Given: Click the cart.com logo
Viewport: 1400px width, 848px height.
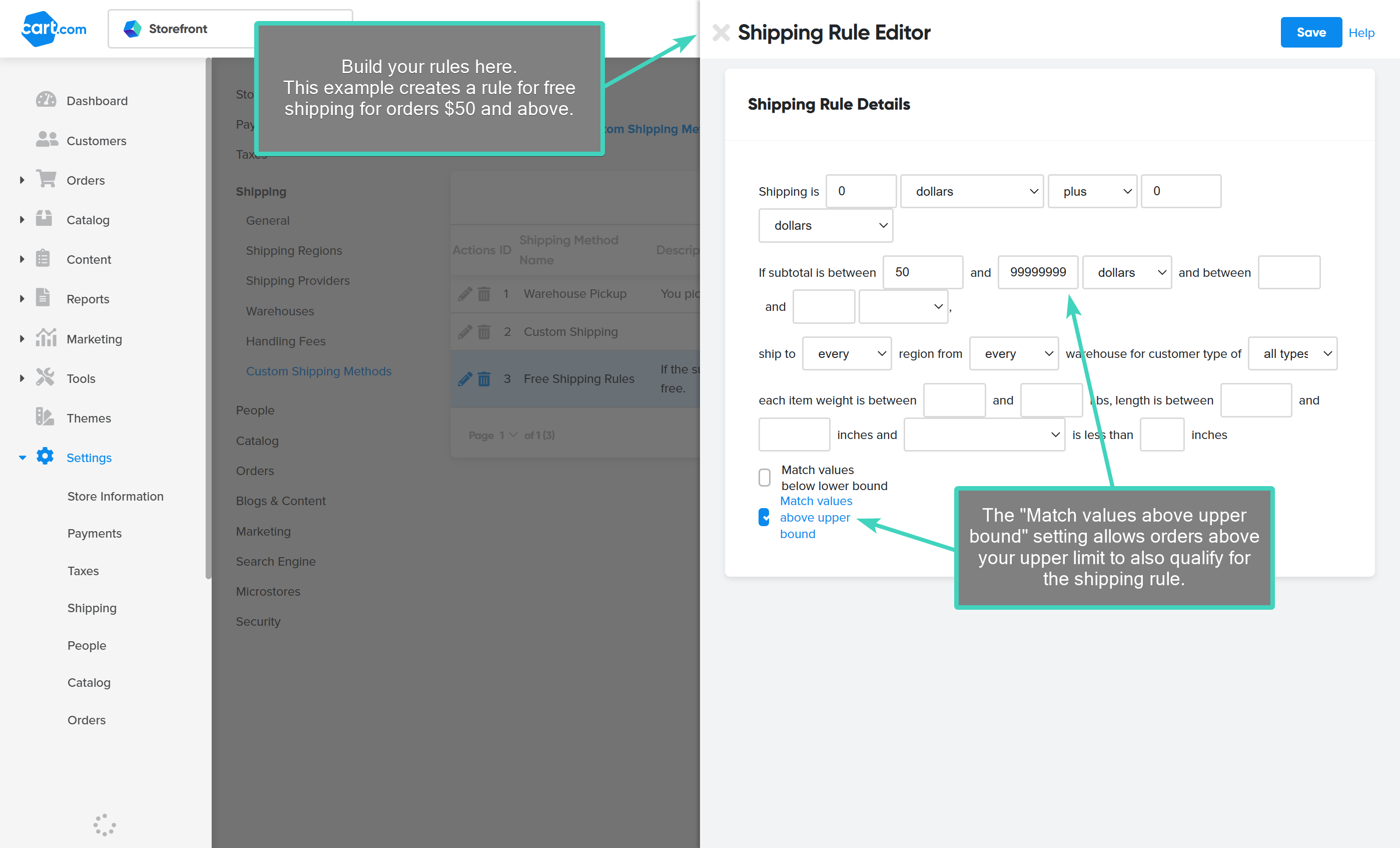Looking at the screenshot, I should [x=54, y=29].
